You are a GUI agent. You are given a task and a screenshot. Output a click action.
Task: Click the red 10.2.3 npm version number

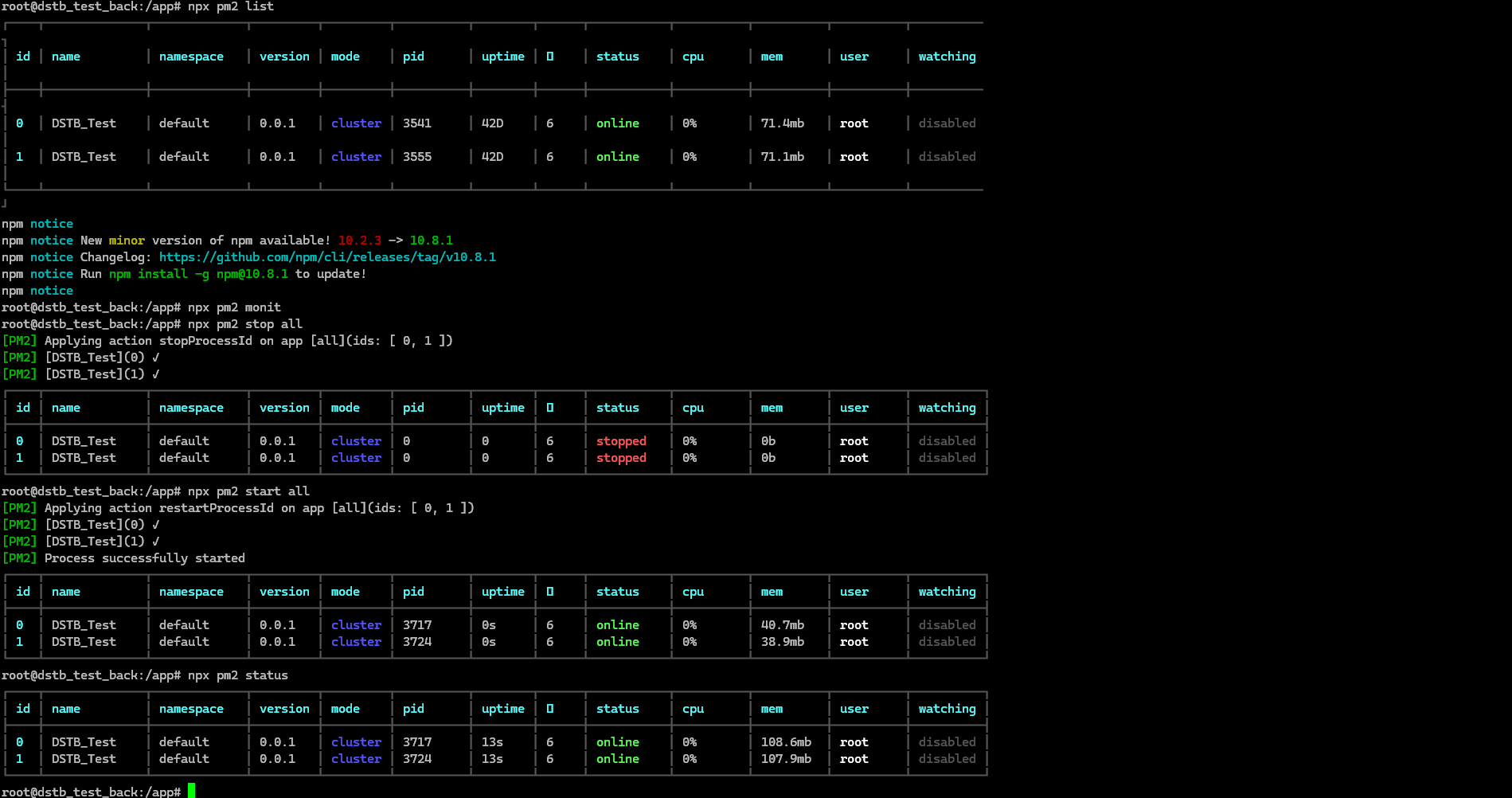(359, 241)
